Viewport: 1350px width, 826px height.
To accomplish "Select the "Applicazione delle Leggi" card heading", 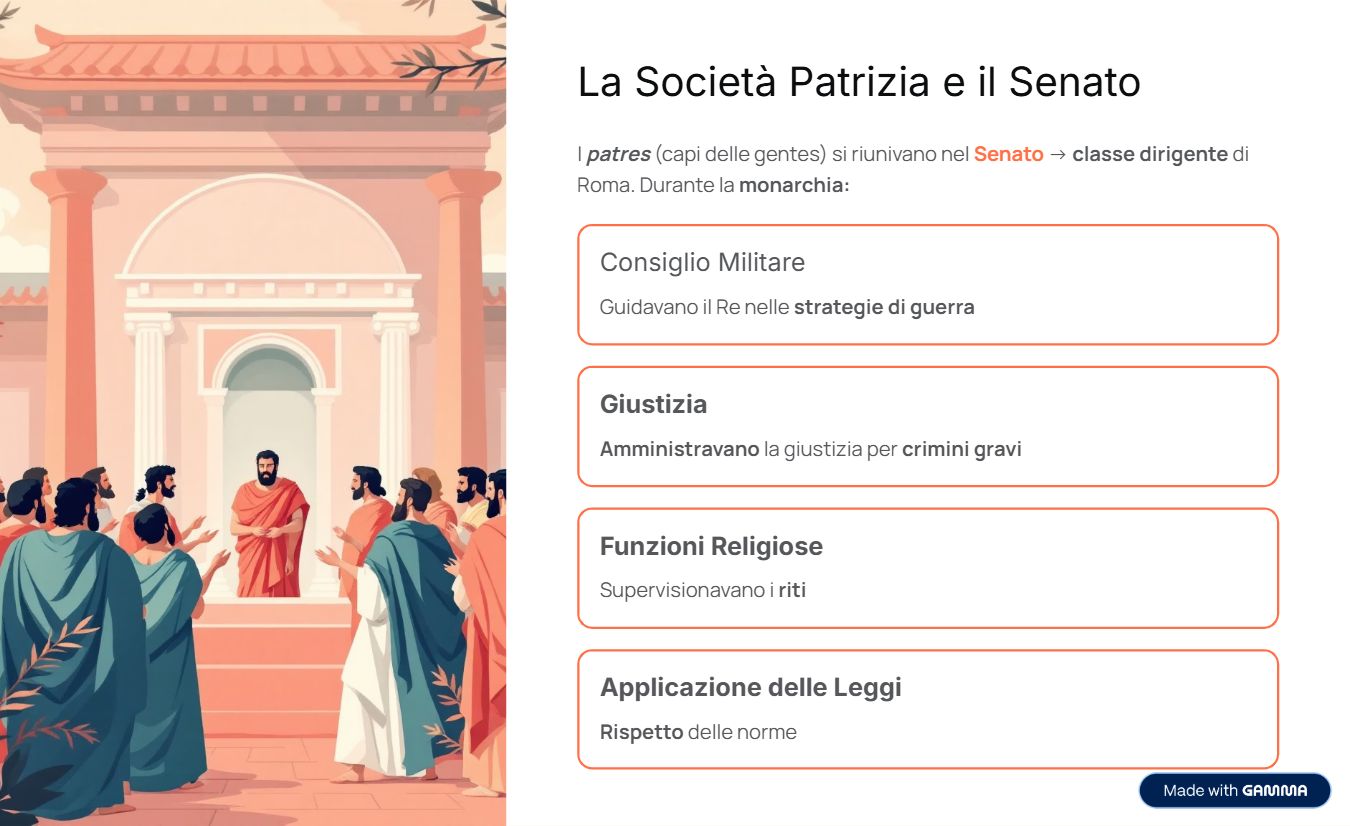I will coord(750,687).
